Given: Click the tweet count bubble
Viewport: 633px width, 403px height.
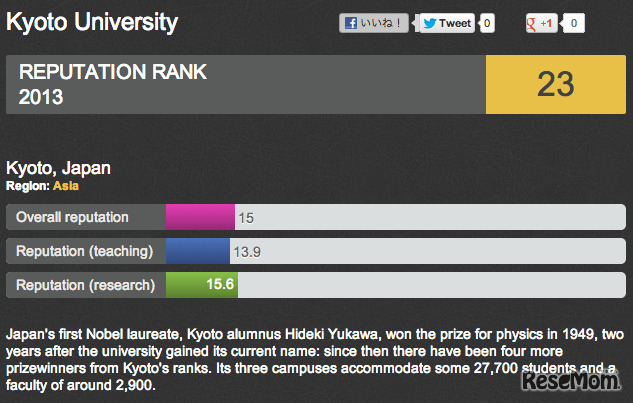Looking at the screenshot, I should tap(487, 23).
